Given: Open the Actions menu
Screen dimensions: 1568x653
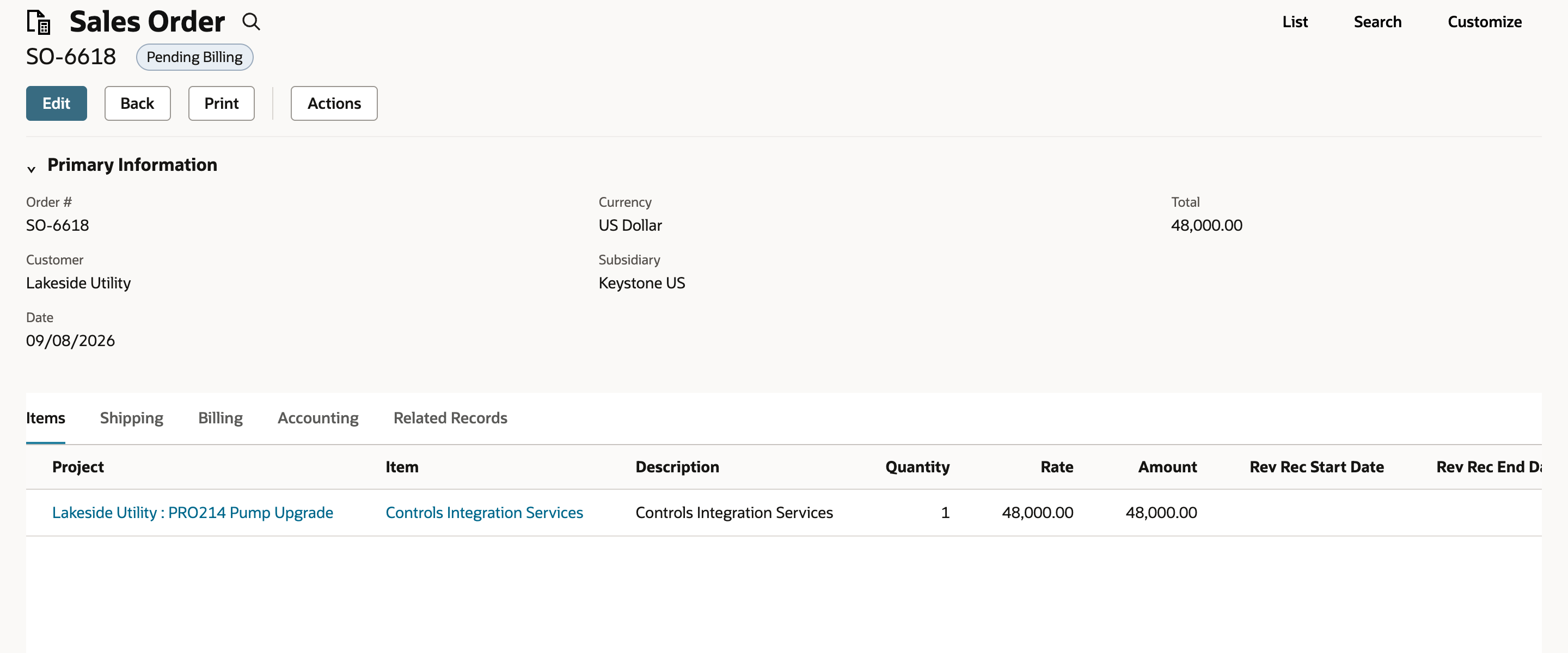Looking at the screenshot, I should point(334,103).
